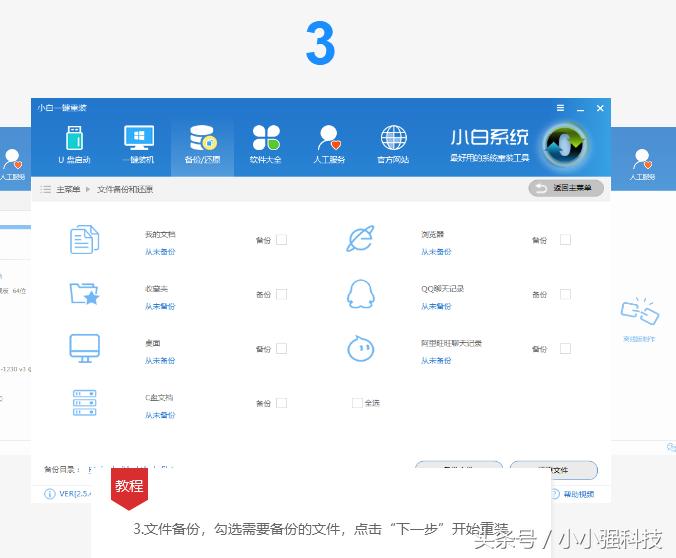Click the 我的文档 label
Viewport: 676px width, 558px height.
coord(160,234)
